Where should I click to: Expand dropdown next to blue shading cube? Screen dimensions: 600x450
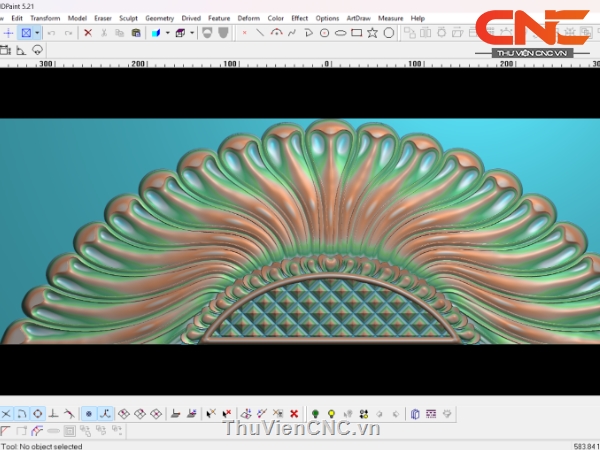pyautogui.click(x=166, y=33)
